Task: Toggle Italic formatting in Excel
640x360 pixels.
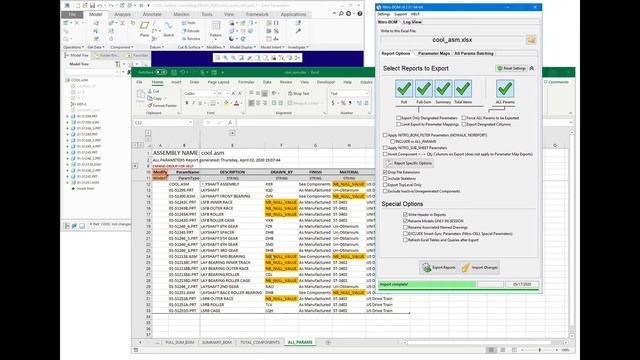Action: click(x=193, y=103)
